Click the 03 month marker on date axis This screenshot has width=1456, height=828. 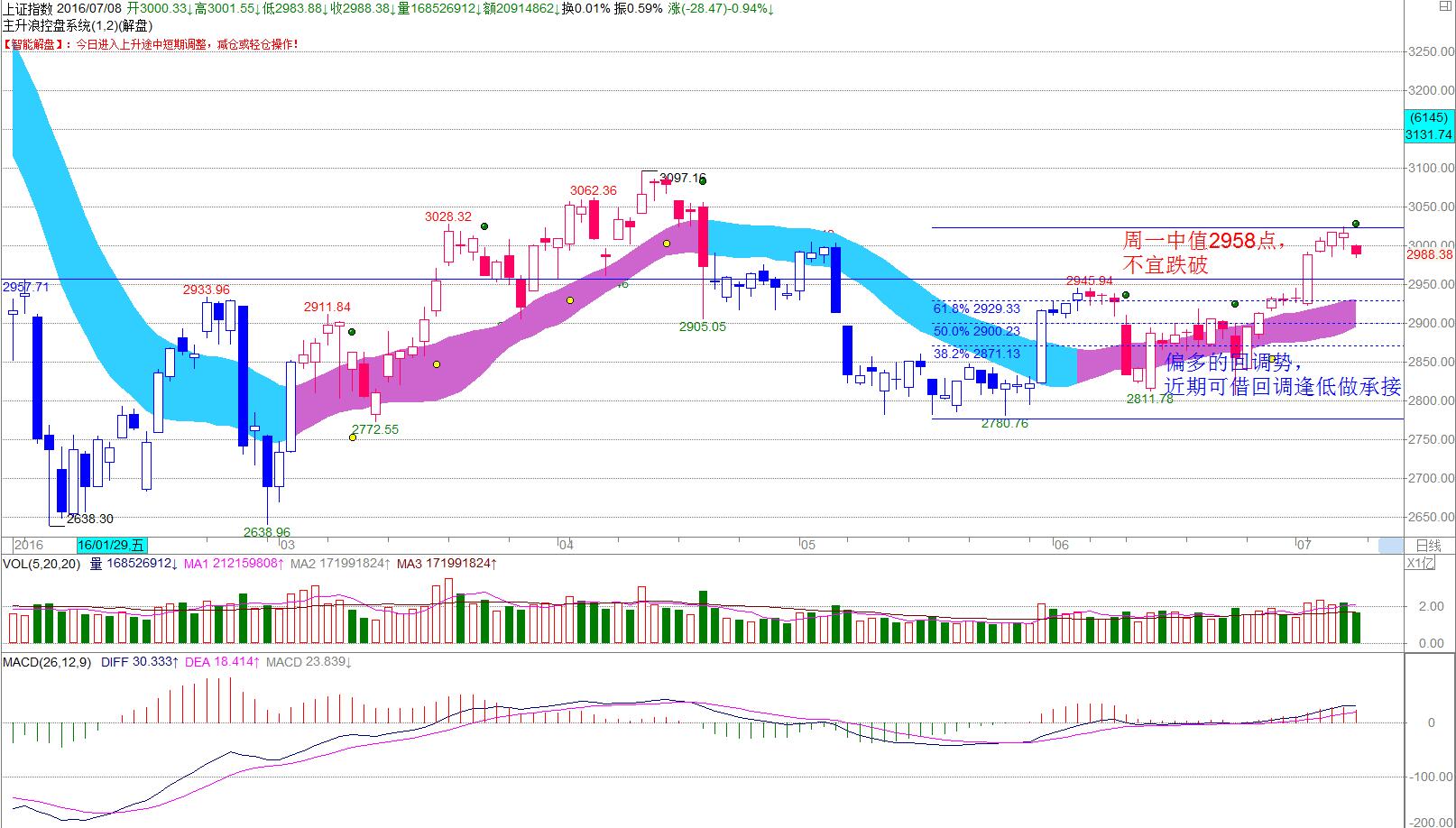pos(287,545)
